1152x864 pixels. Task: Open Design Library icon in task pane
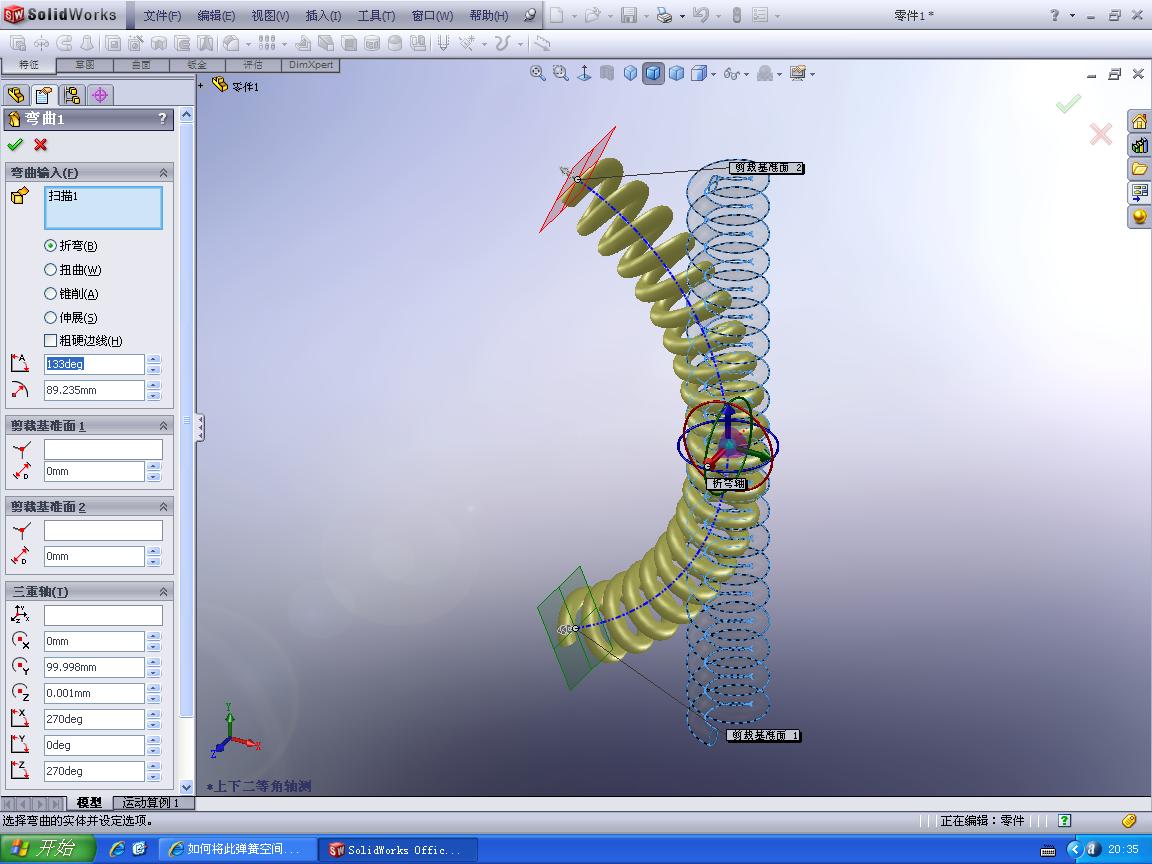[1139, 145]
